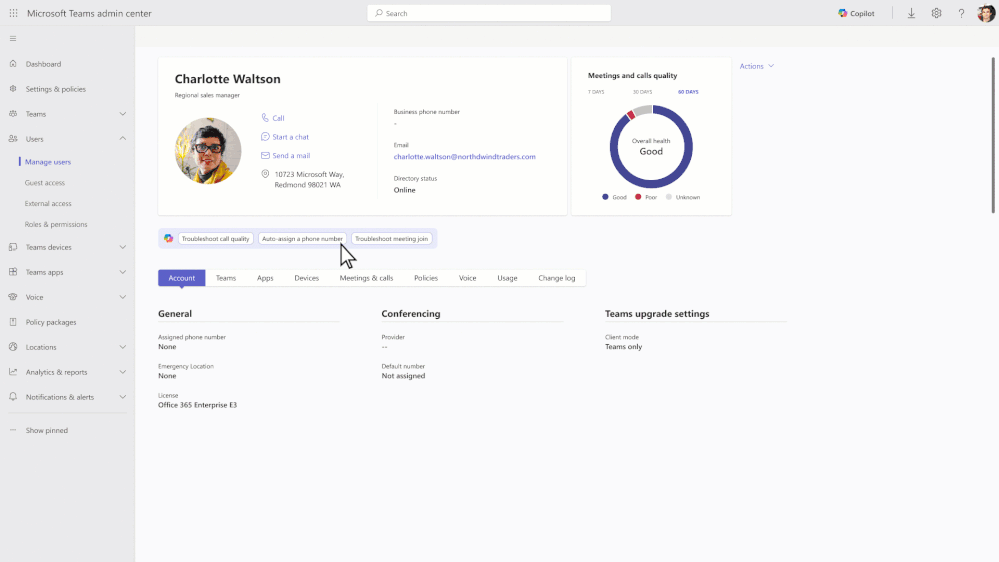The image size is (999, 562).
Task: Click Troubleshoot meeting join suggestion
Action: [x=391, y=238]
